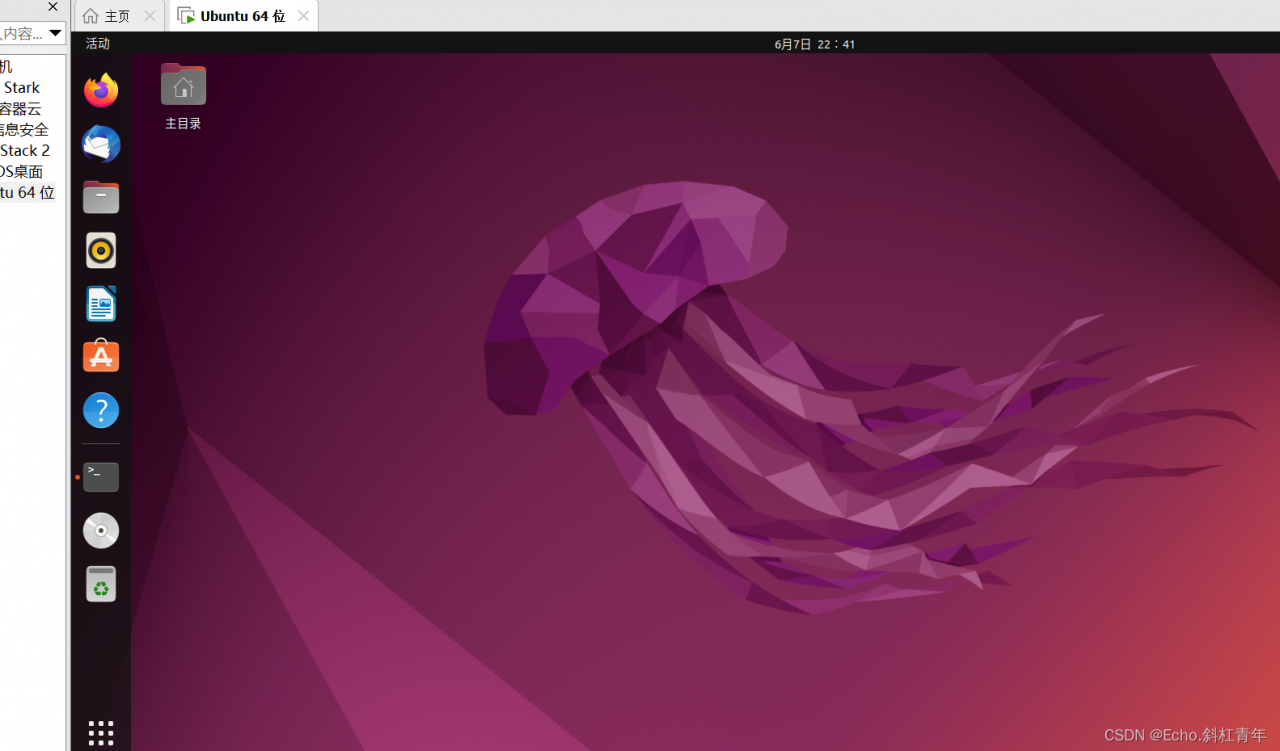The width and height of the screenshot is (1280, 751).
Task: Select the highlighted 64 位 library entry
Action: pyautogui.click(x=28, y=193)
